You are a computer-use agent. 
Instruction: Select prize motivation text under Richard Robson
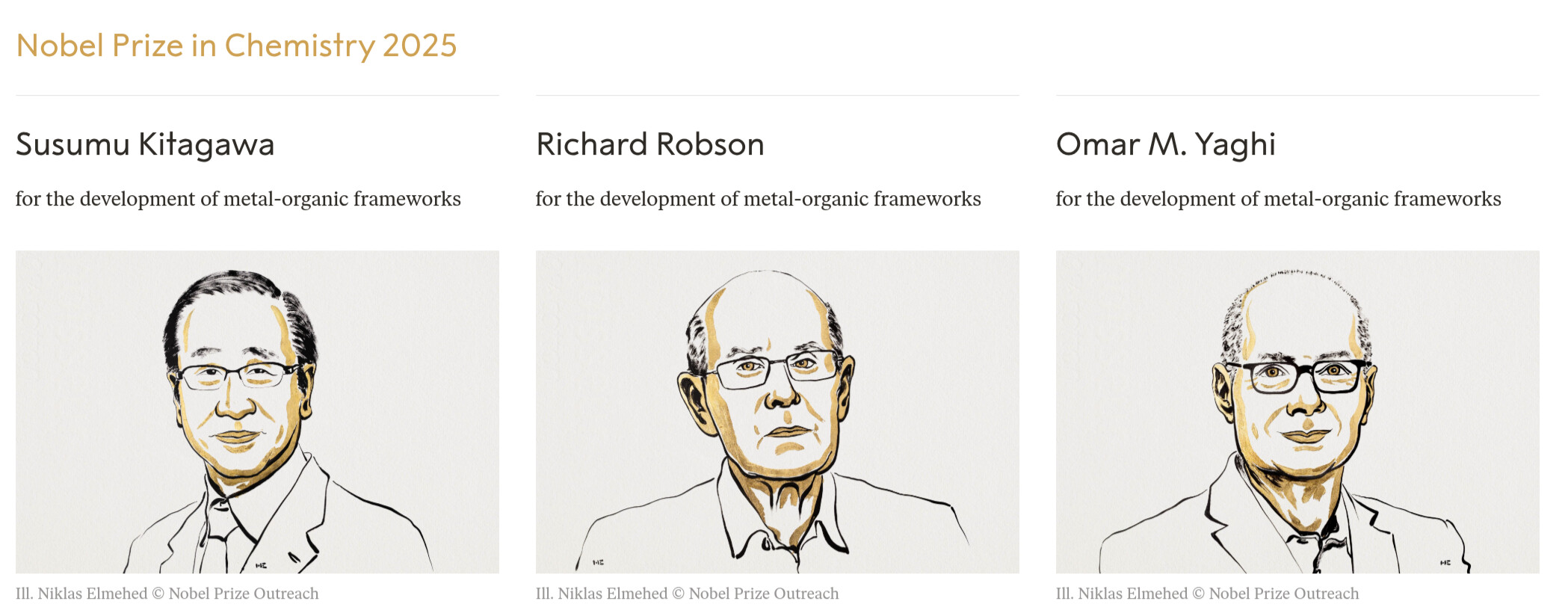(x=759, y=199)
